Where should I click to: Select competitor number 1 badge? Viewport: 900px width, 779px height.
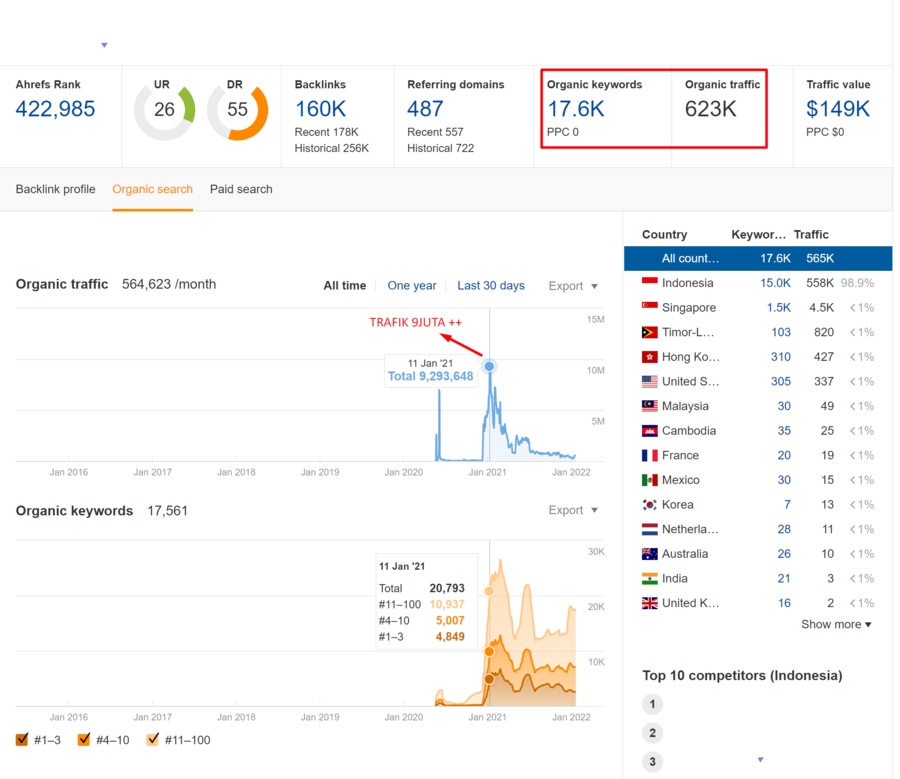click(652, 704)
